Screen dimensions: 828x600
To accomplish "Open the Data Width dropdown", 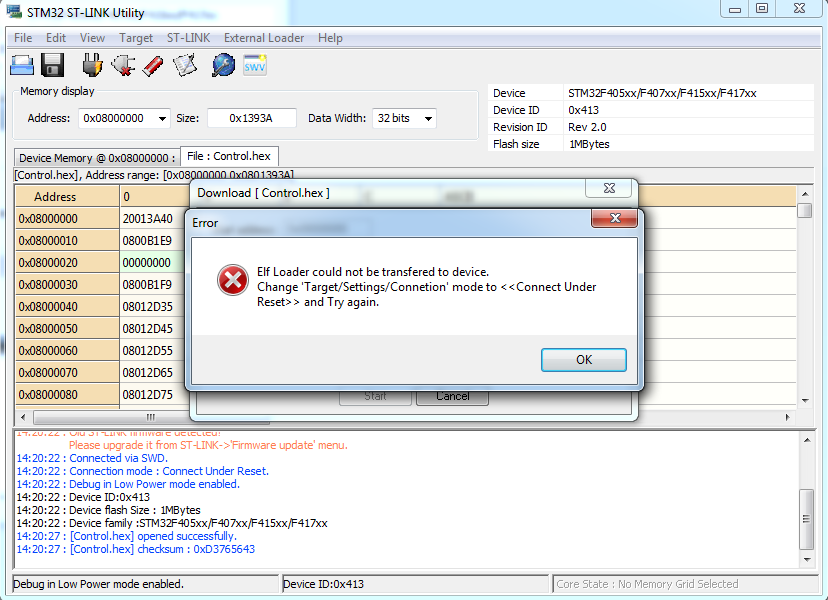I will pos(428,118).
